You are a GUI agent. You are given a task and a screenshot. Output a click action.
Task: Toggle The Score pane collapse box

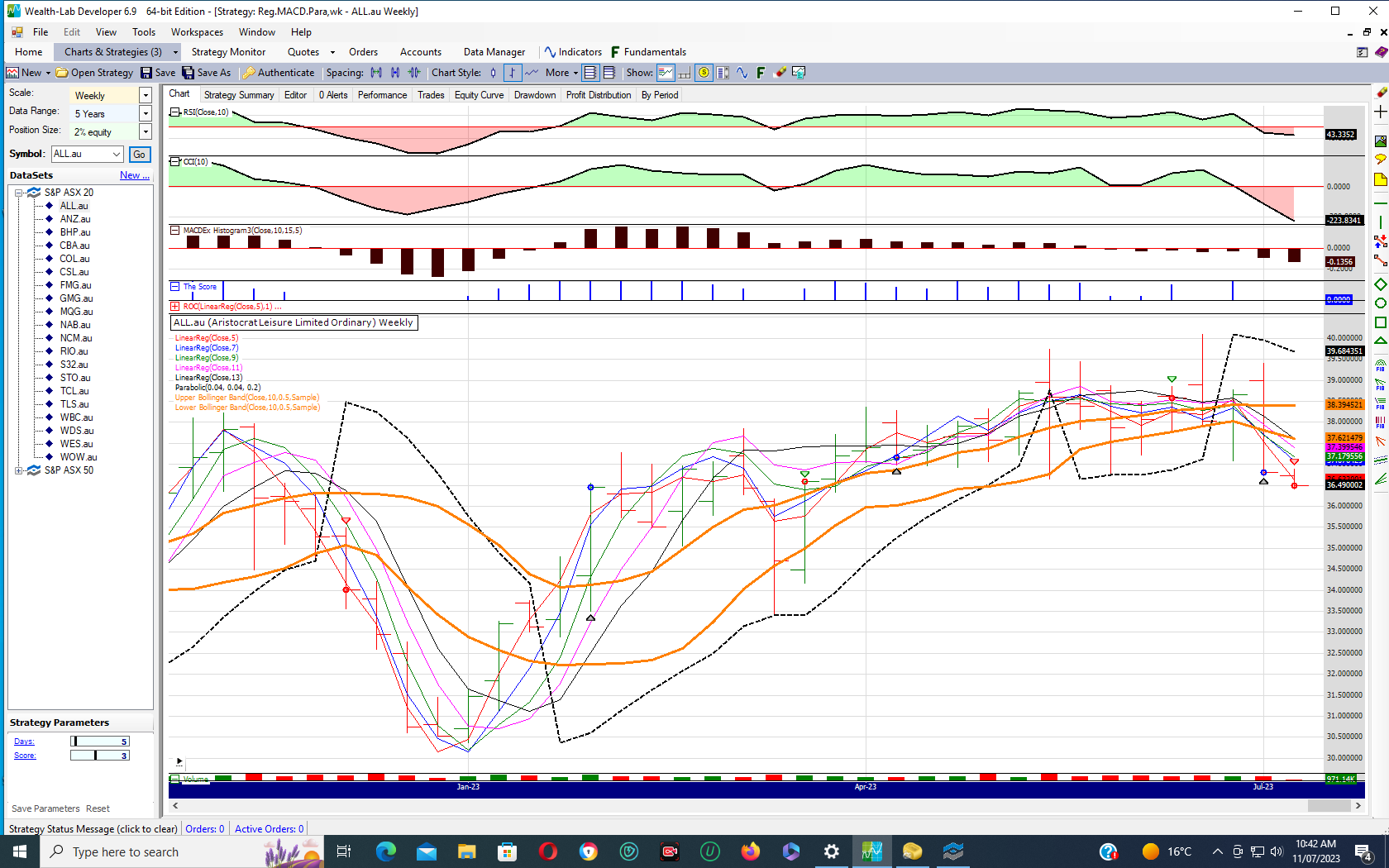tap(175, 287)
